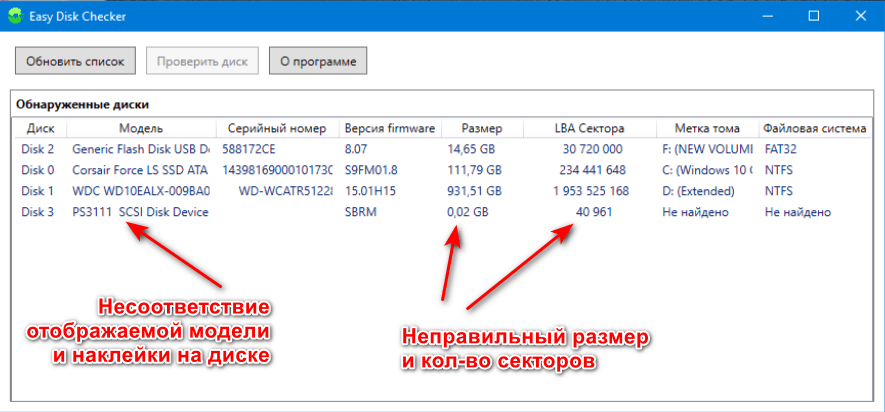Click size value 111,79 GB

click(x=474, y=170)
